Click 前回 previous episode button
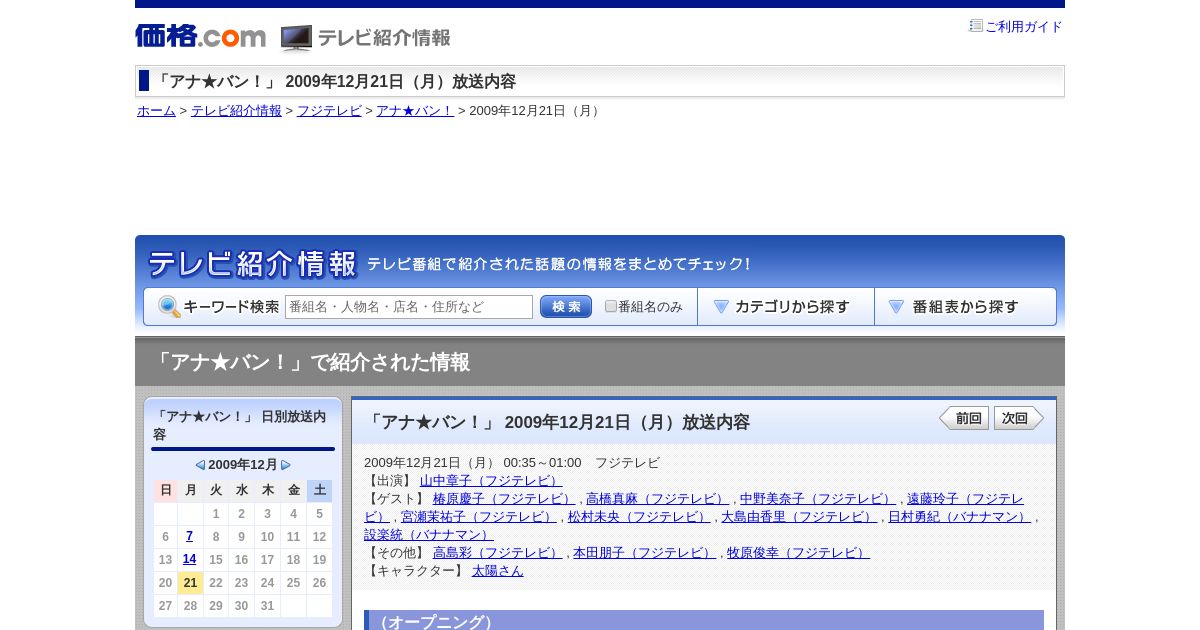Screen dimensions: 1200x630 pos(964,418)
